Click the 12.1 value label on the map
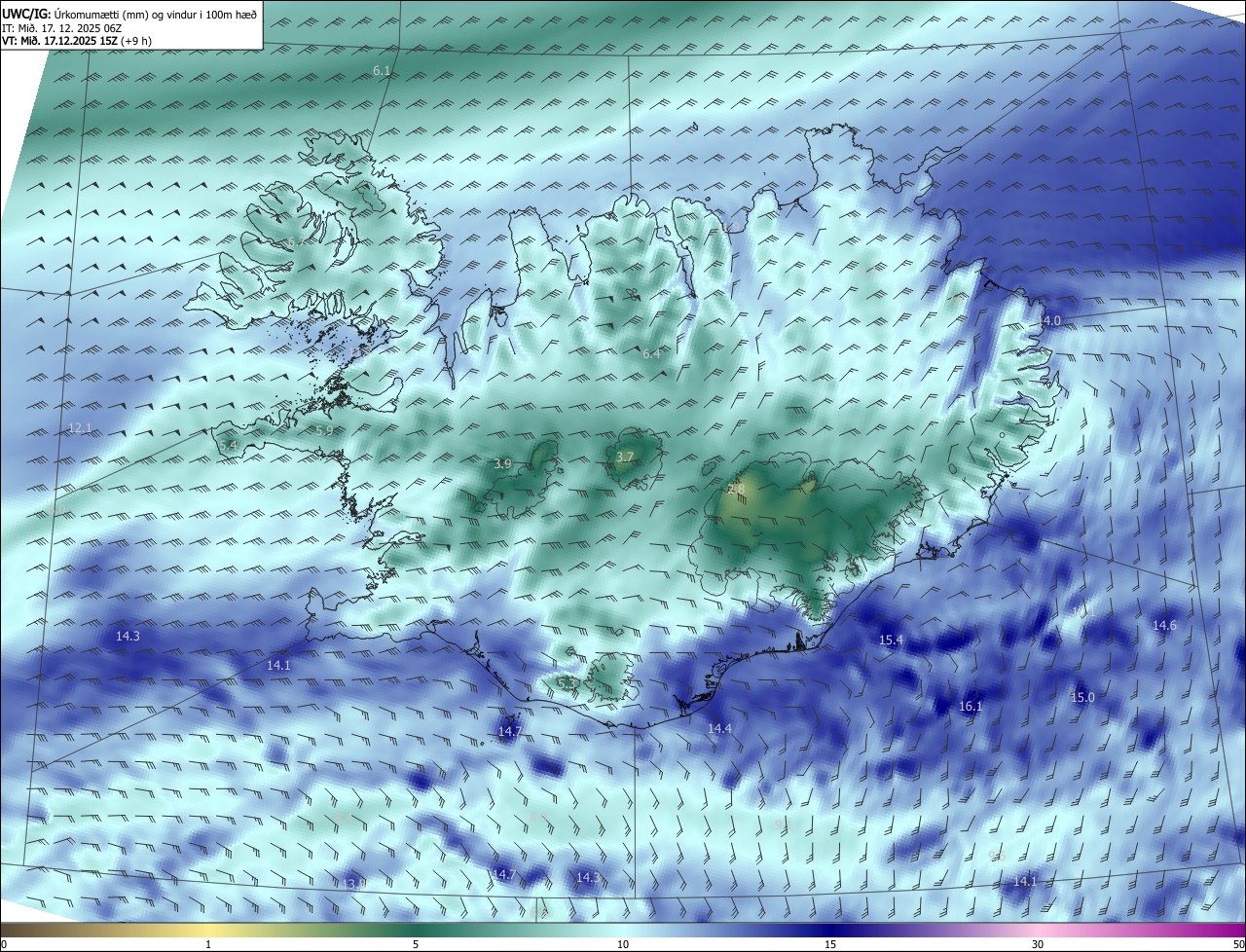 [x=80, y=427]
